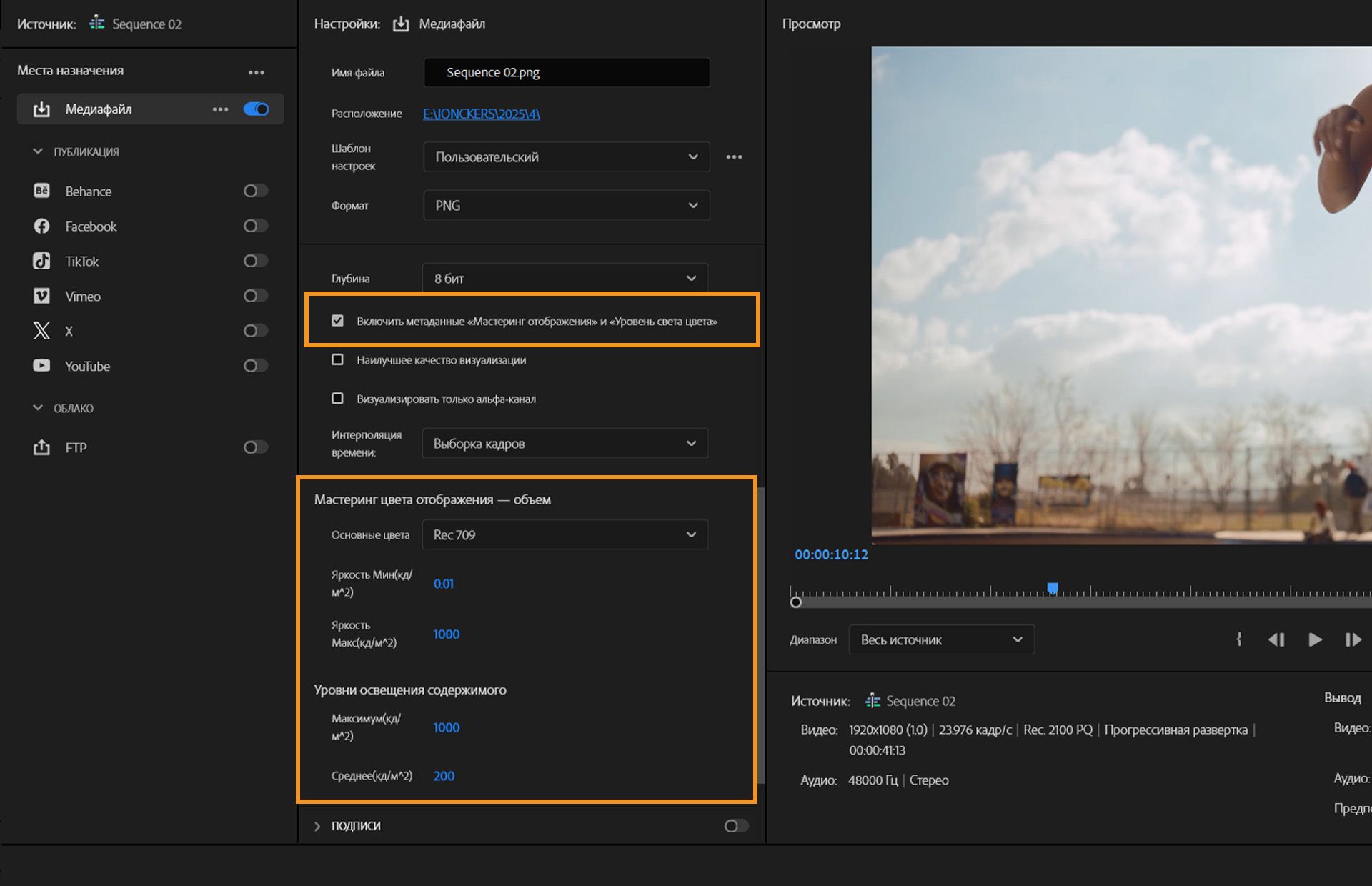Check Наилучшее качество визуализации
This screenshot has width=1372, height=886.
[337, 359]
